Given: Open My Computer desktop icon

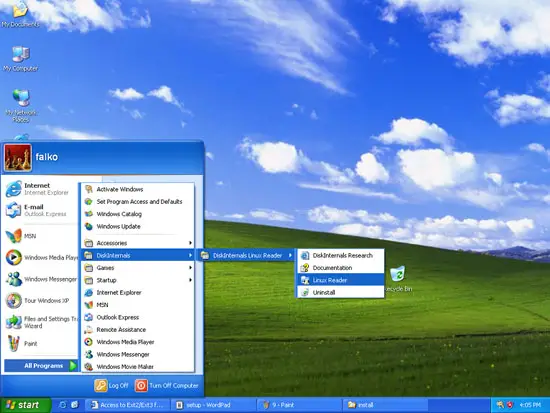Looking at the screenshot, I should point(21,59).
